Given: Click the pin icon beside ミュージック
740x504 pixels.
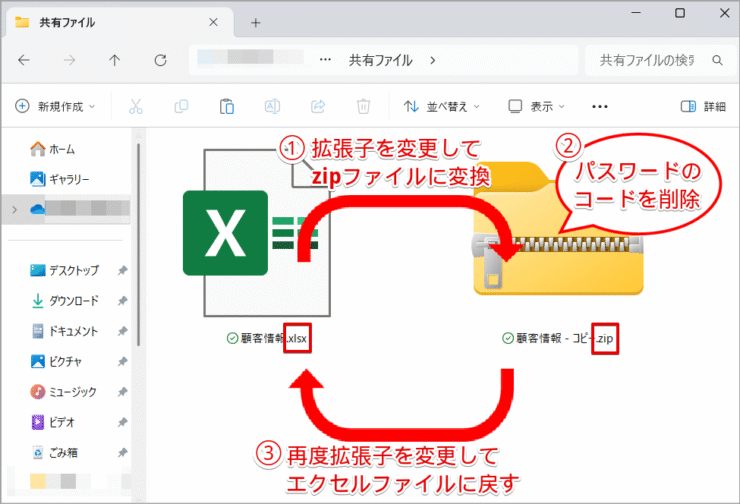Looking at the screenshot, I should (122, 392).
